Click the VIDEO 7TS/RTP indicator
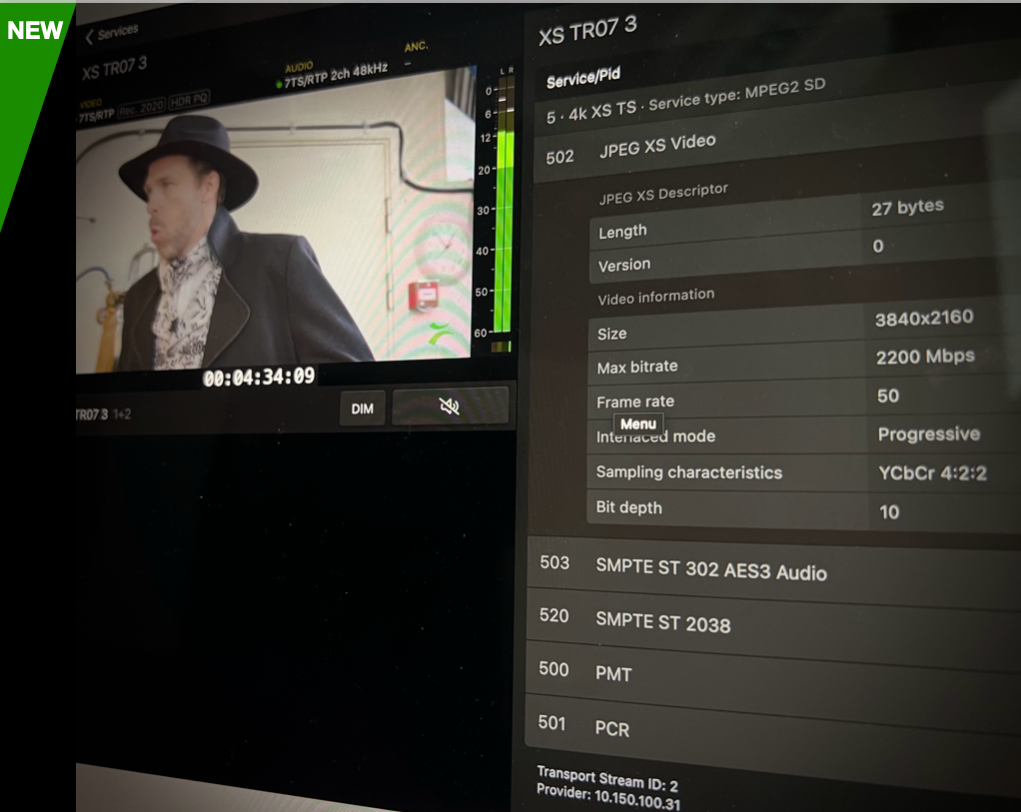The image size is (1021, 812). point(95,115)
